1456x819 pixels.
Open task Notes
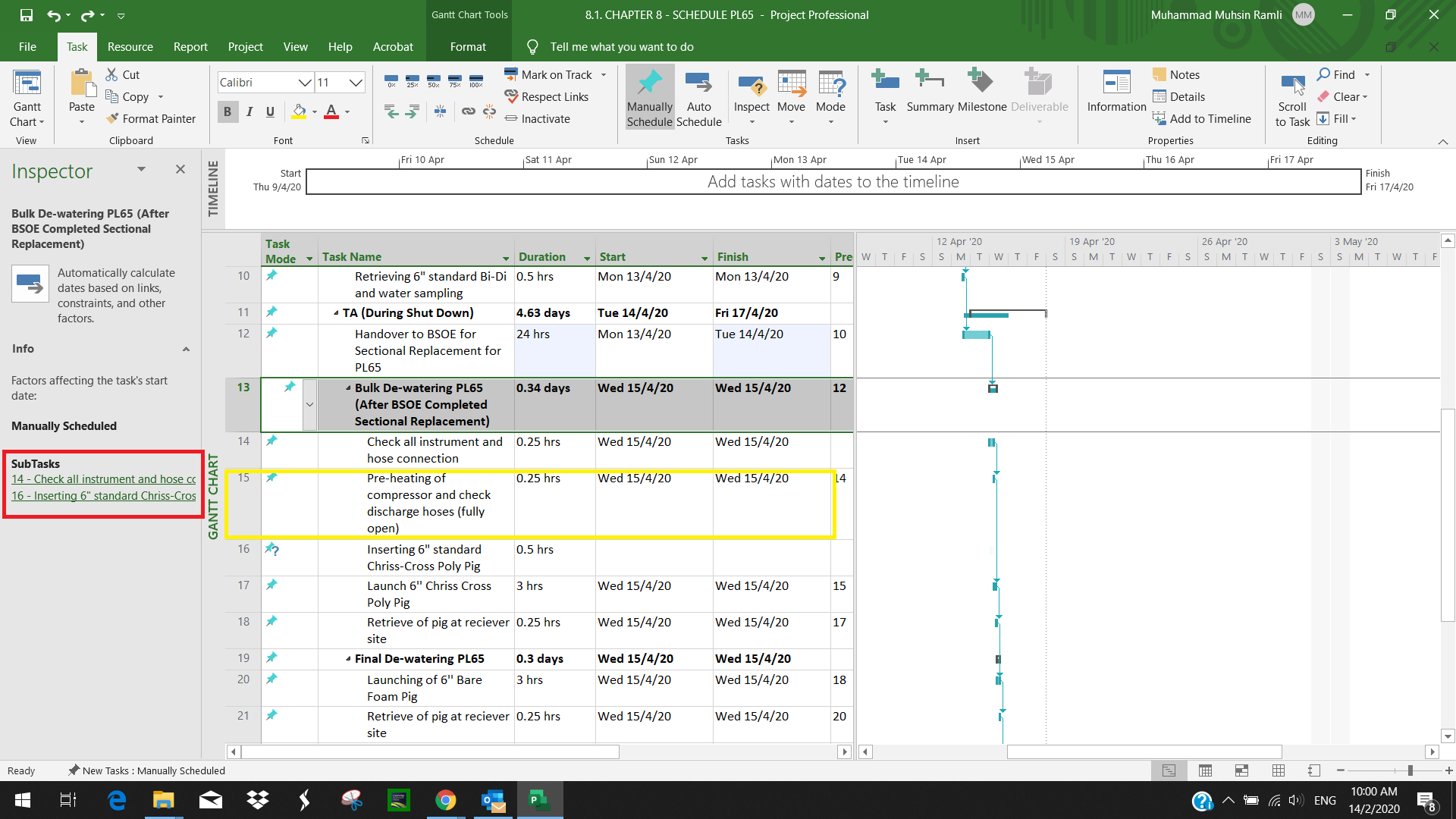[1176, 74]
